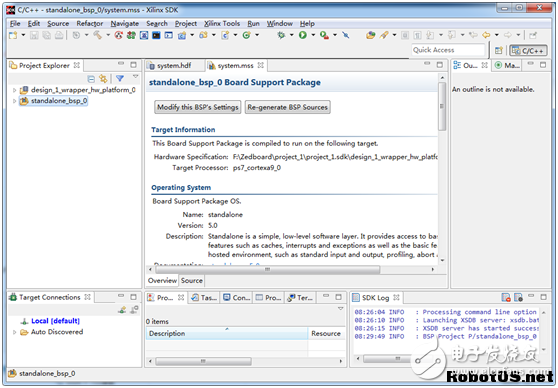558x388 pixels.
Task: Click Link with Editor icon in Project Explorer
Action: 103,79
